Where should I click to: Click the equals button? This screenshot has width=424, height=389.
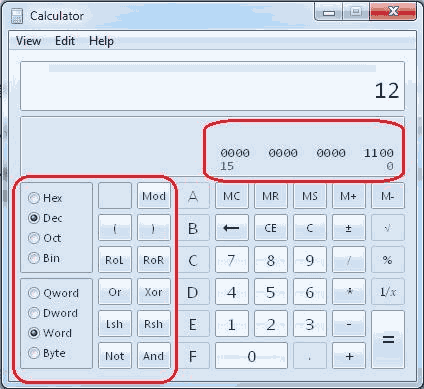388,340
